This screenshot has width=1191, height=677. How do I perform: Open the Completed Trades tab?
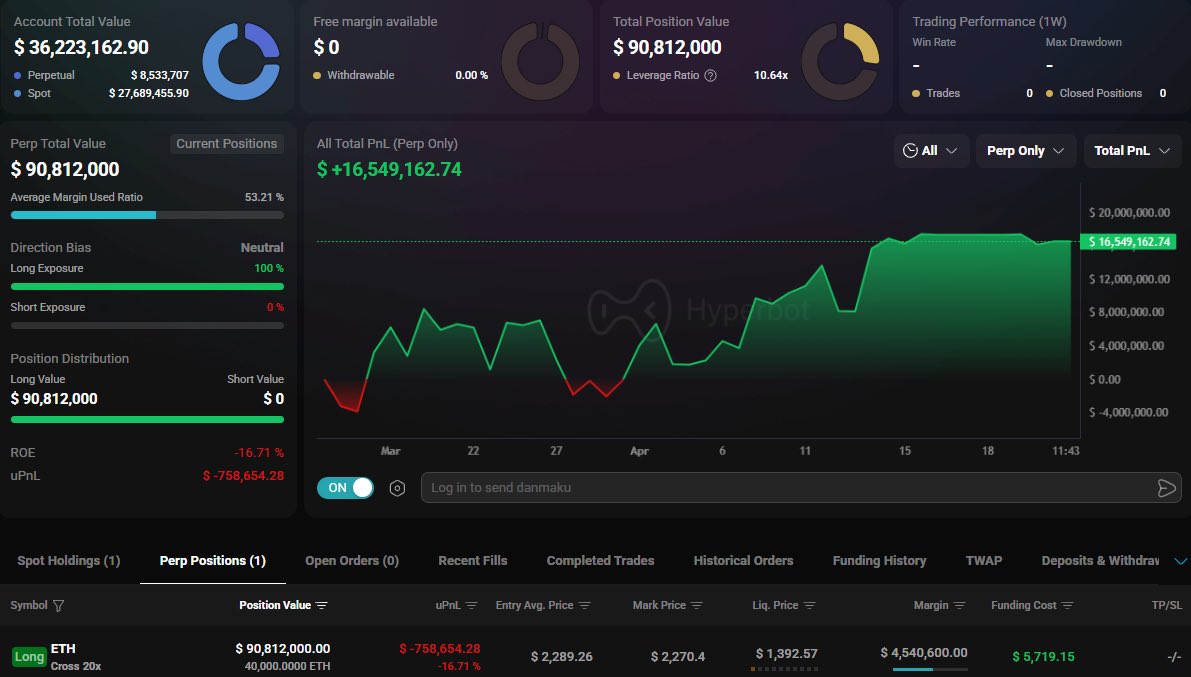[600, 561]
